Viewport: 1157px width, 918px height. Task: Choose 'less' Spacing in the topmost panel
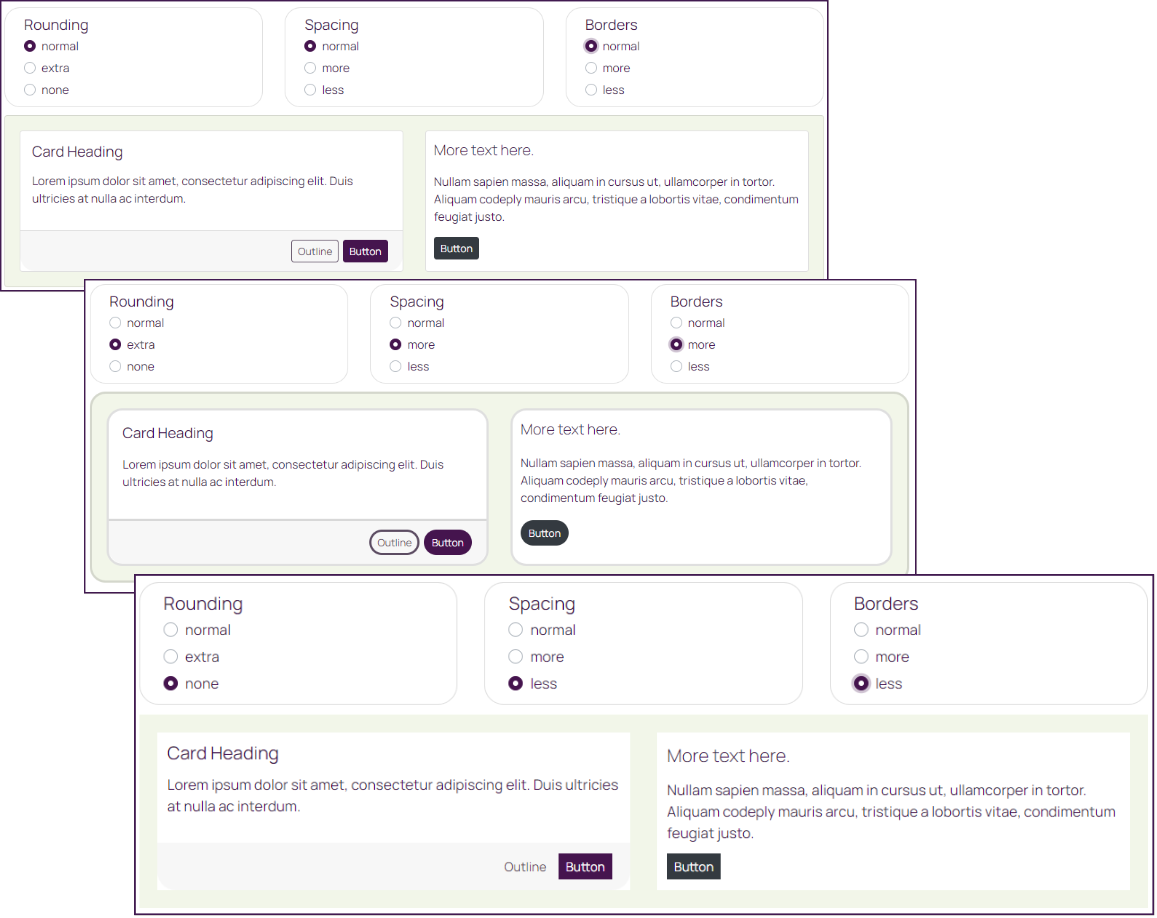coord(310,90)
